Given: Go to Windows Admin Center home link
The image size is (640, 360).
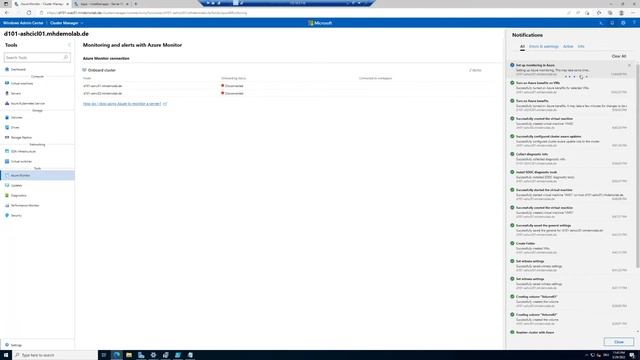Looking at the screenshot, I should click(x=23, y=23).
